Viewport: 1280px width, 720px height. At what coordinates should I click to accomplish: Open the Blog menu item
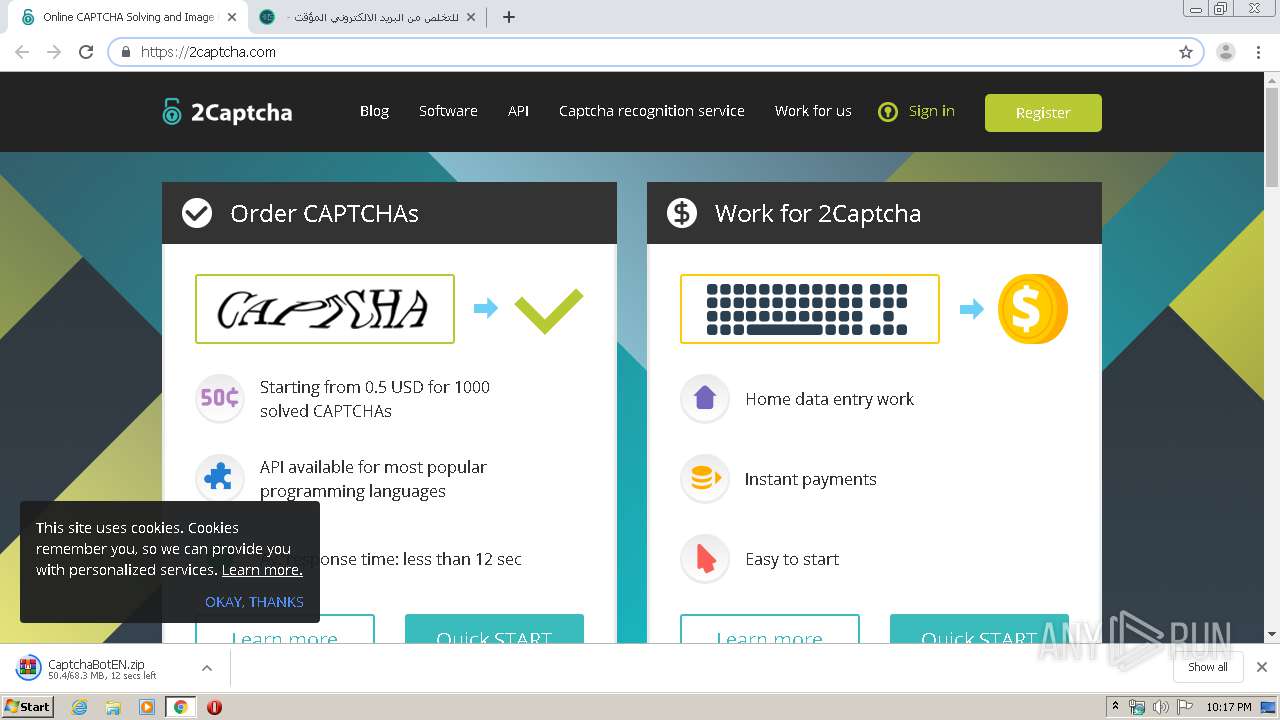tap(374, 111)
